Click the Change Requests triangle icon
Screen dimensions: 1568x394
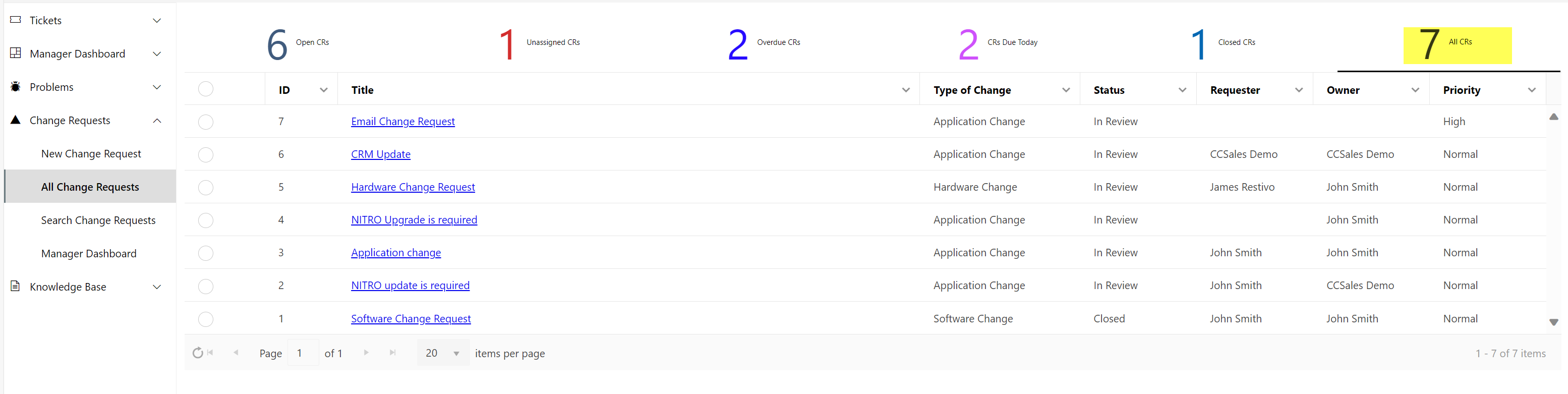point(16,120)
